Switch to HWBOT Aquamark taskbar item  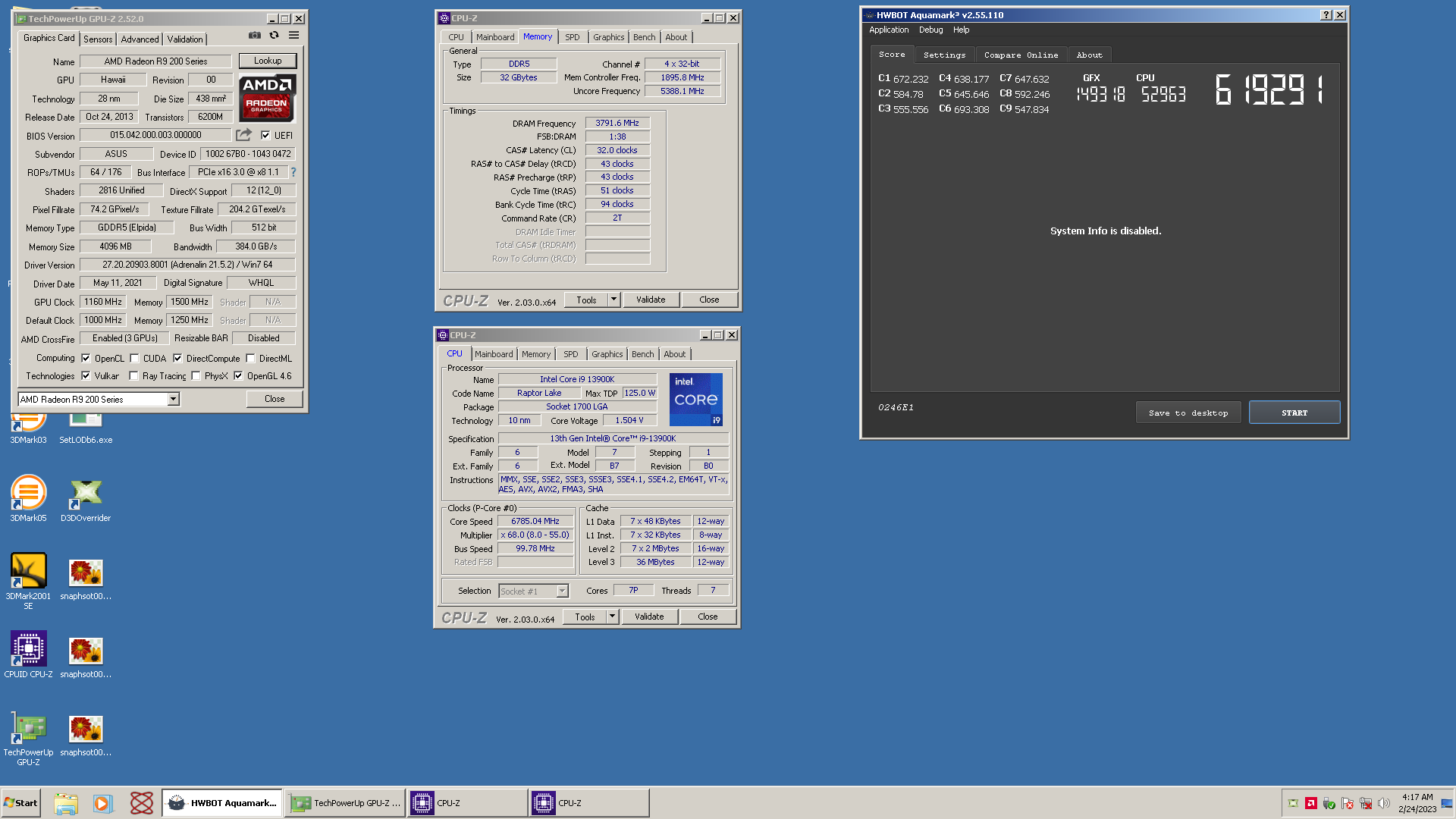point(221,803)
